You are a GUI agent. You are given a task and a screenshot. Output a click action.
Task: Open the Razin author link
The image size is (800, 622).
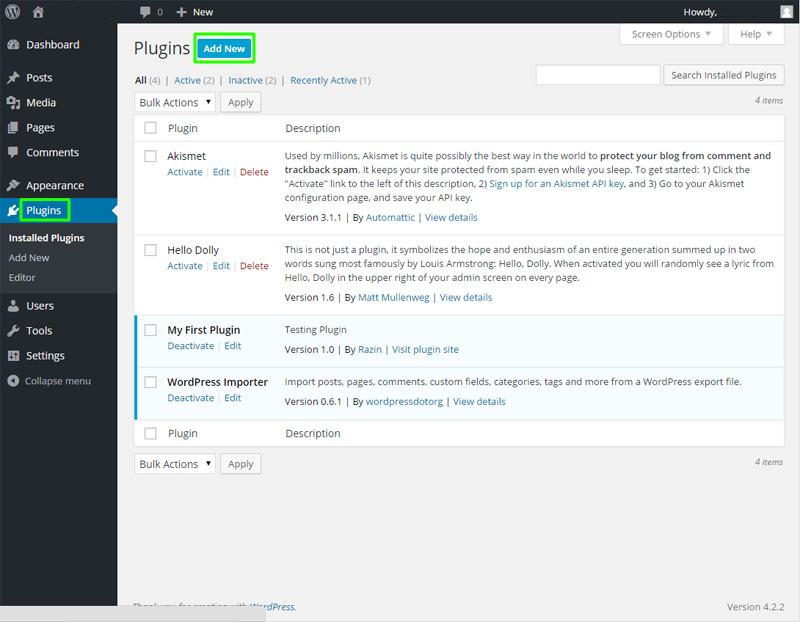370,350
